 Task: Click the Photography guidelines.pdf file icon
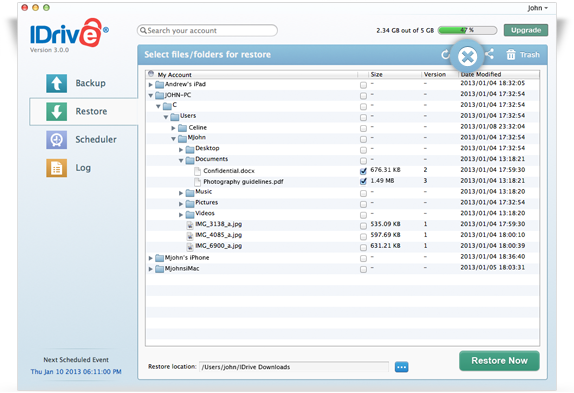click(x=197, y=182)
